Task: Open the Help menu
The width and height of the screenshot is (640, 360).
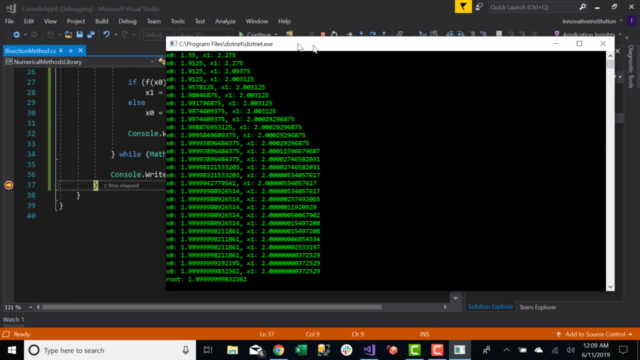Action: click(x=284, y=21)
